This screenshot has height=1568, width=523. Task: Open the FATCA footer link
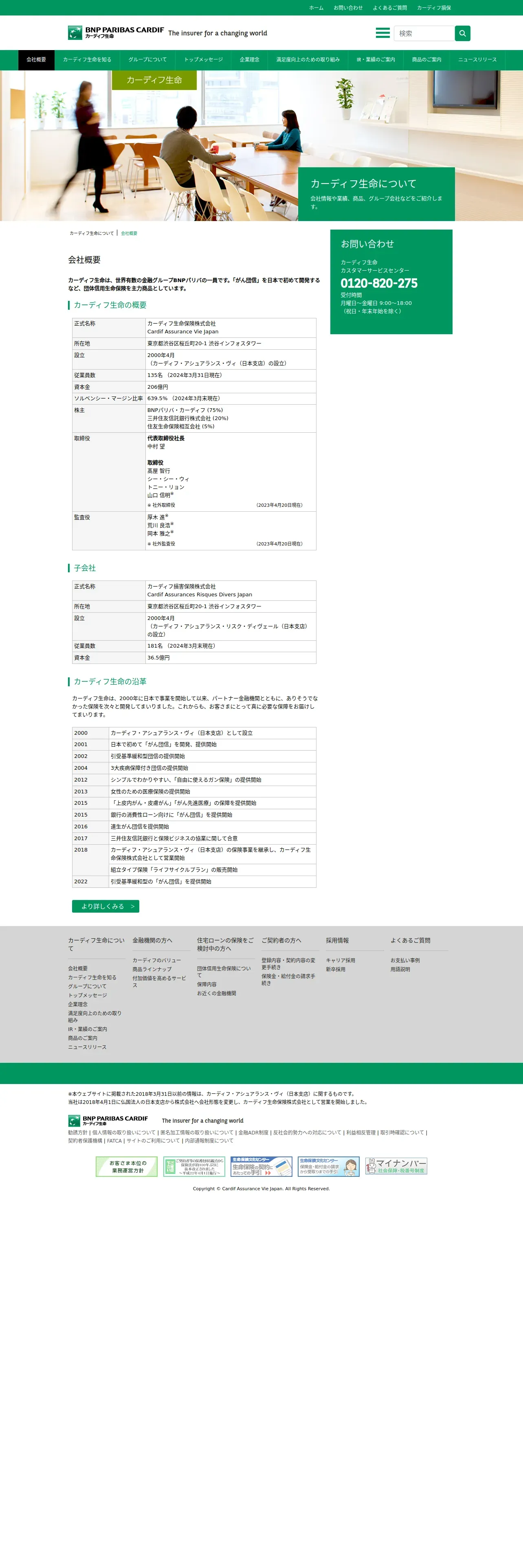pyautogui.click(x=114, y=1141)
